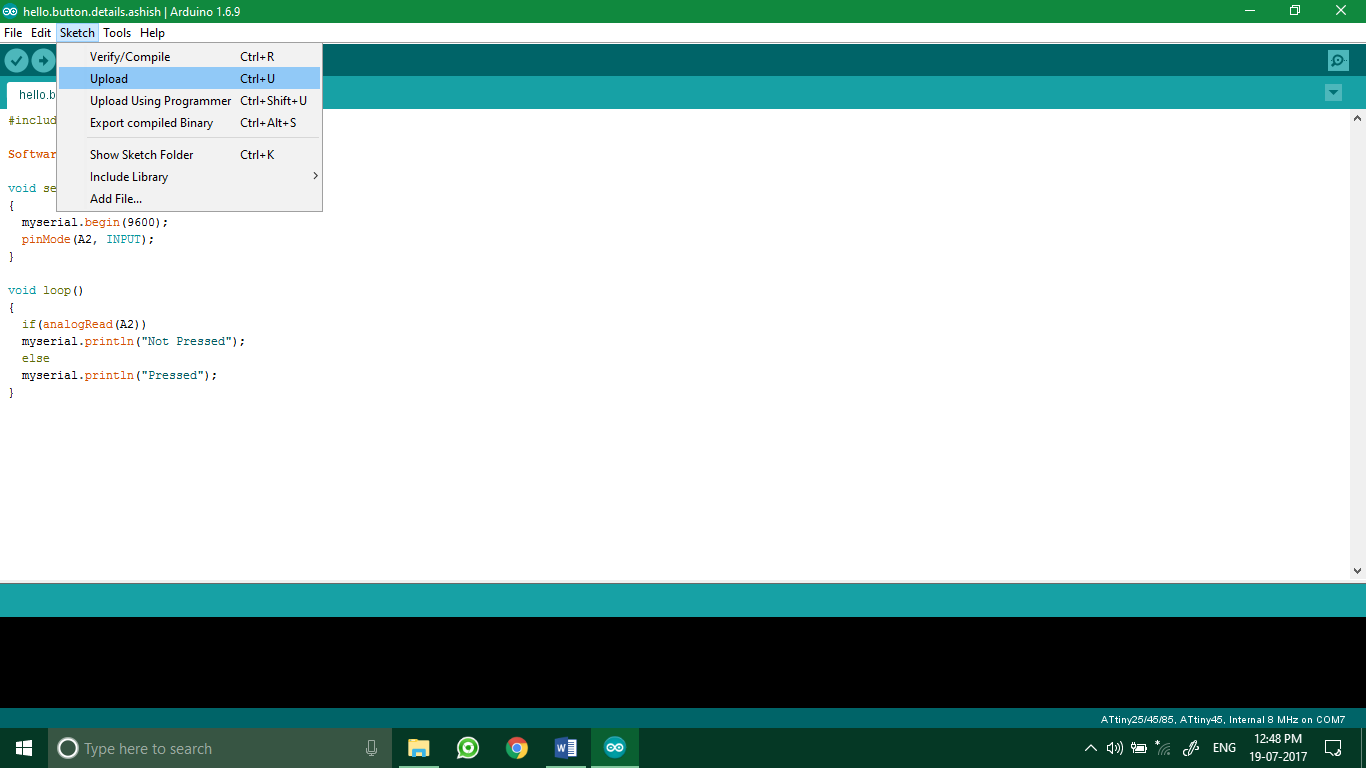Open Microsoft Word from taskbar
Viewport: 1366px width, 768px height.
pyautogui.click(x=566, y=748)
